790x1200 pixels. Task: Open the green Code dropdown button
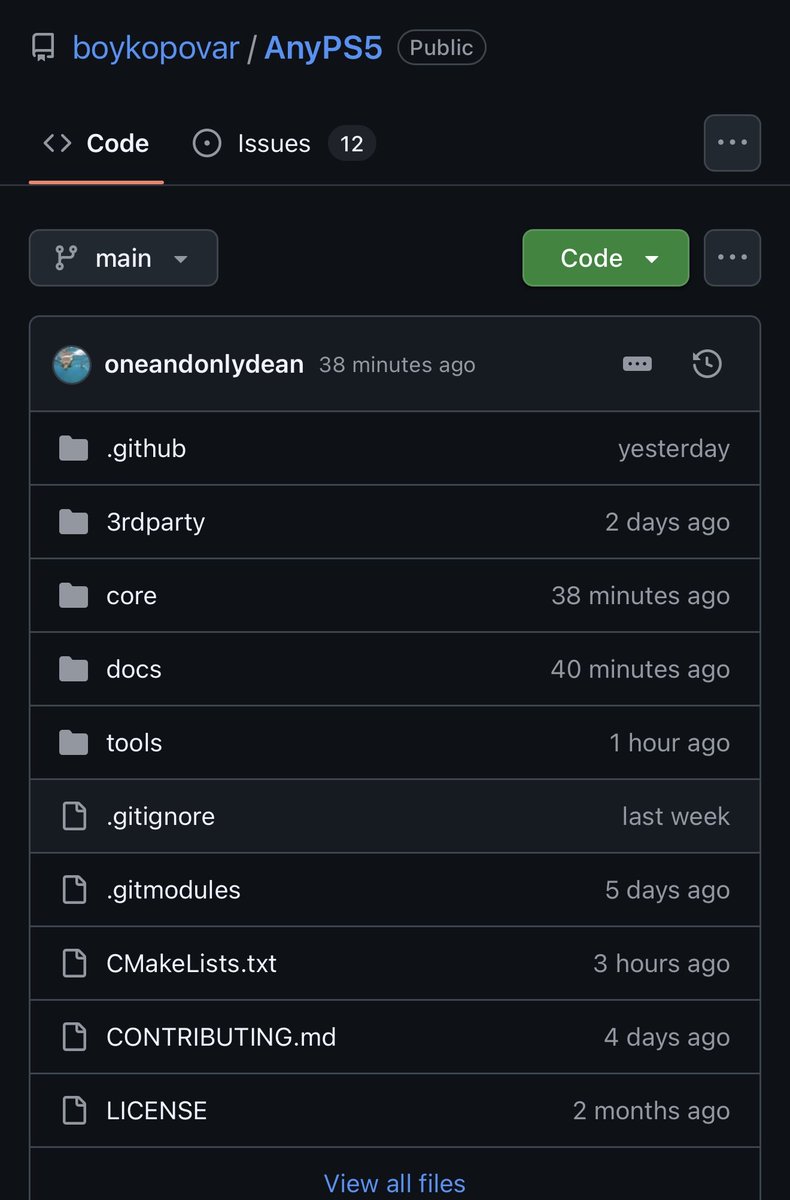(x=606, y=258)
